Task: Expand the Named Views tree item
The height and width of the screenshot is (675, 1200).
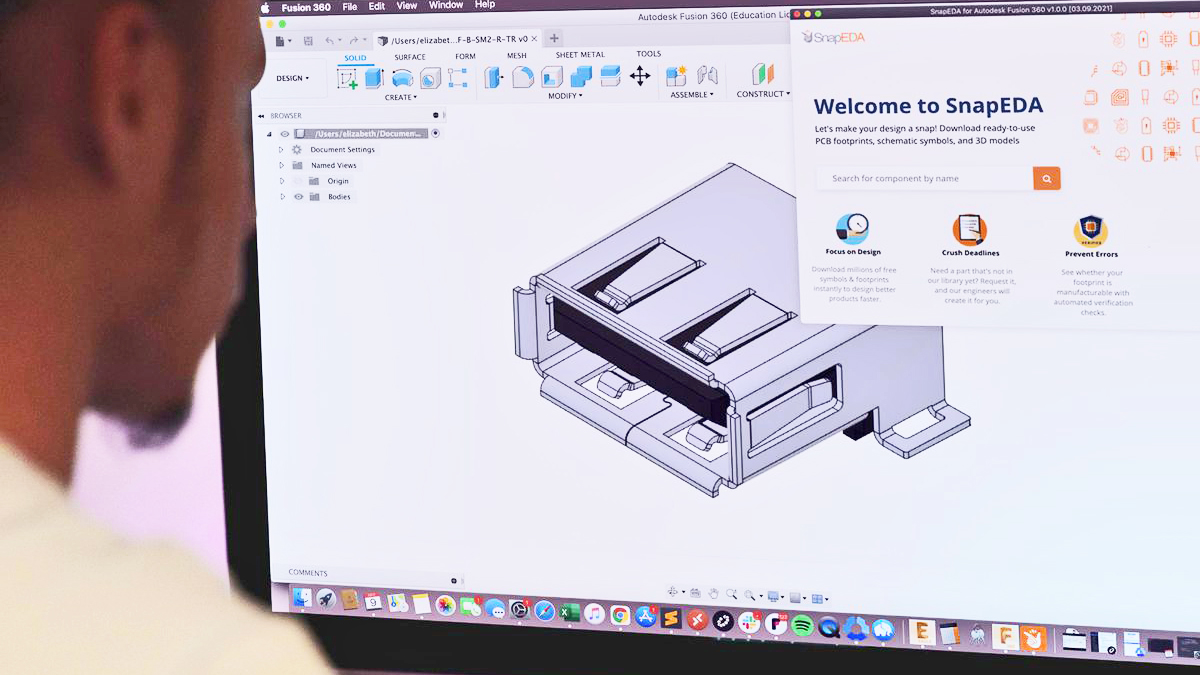Action: coord(282,166)
